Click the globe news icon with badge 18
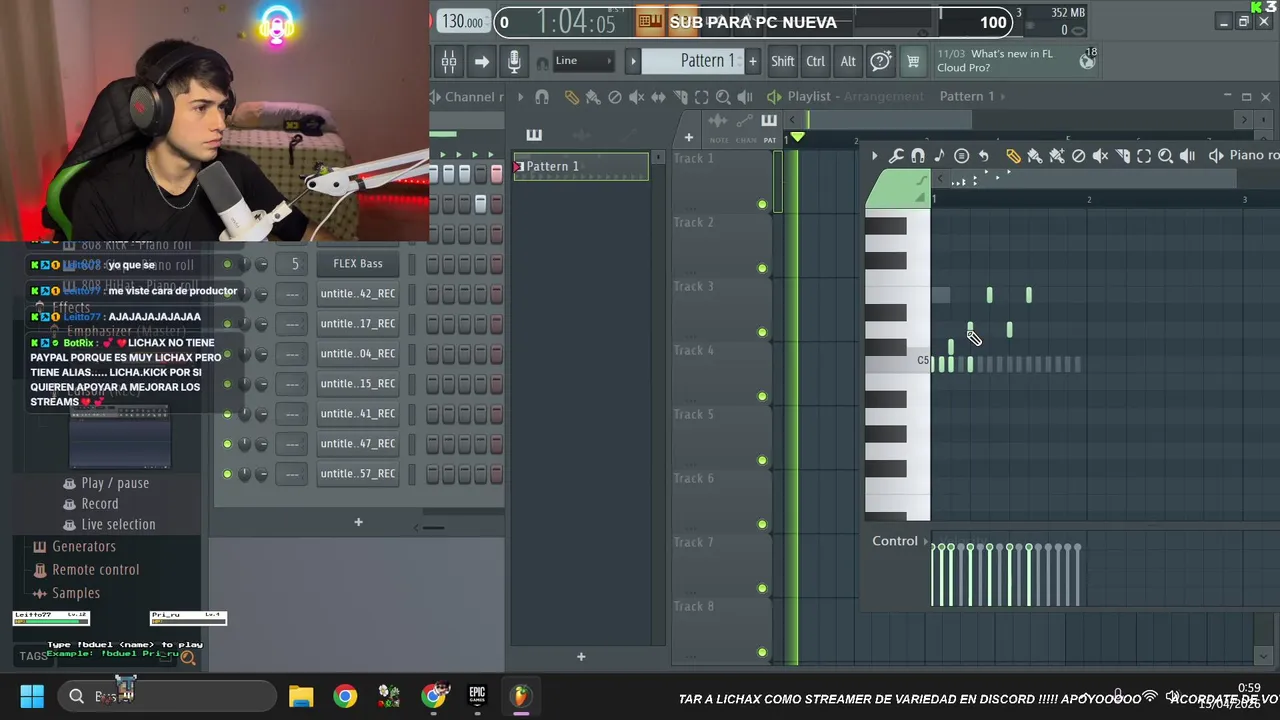Viewport: 1280px width, 720px height. click(x=1087, y=60)
